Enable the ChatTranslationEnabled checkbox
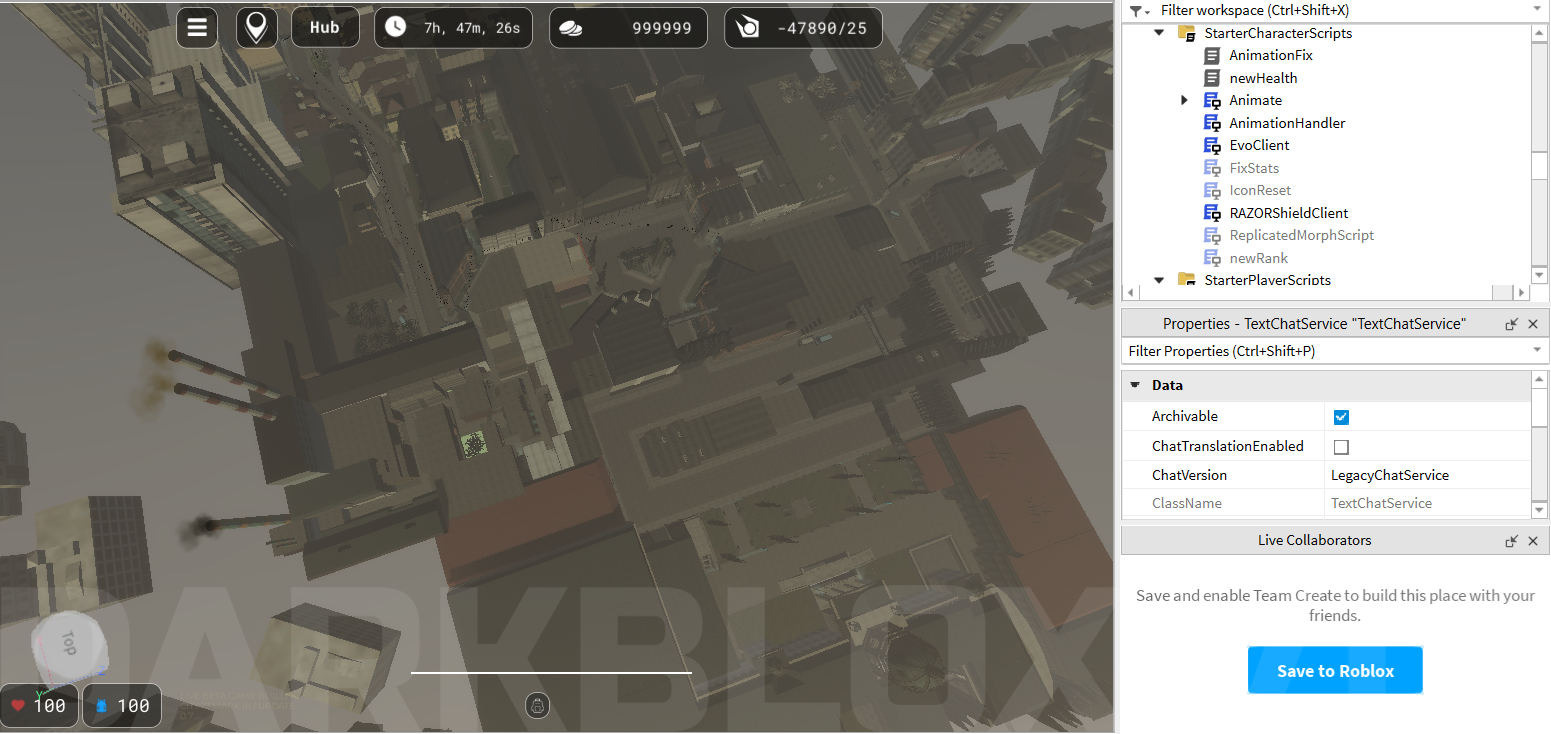Image resolution: width=1551 pixels, height=734 pixels. (1341, 447)
